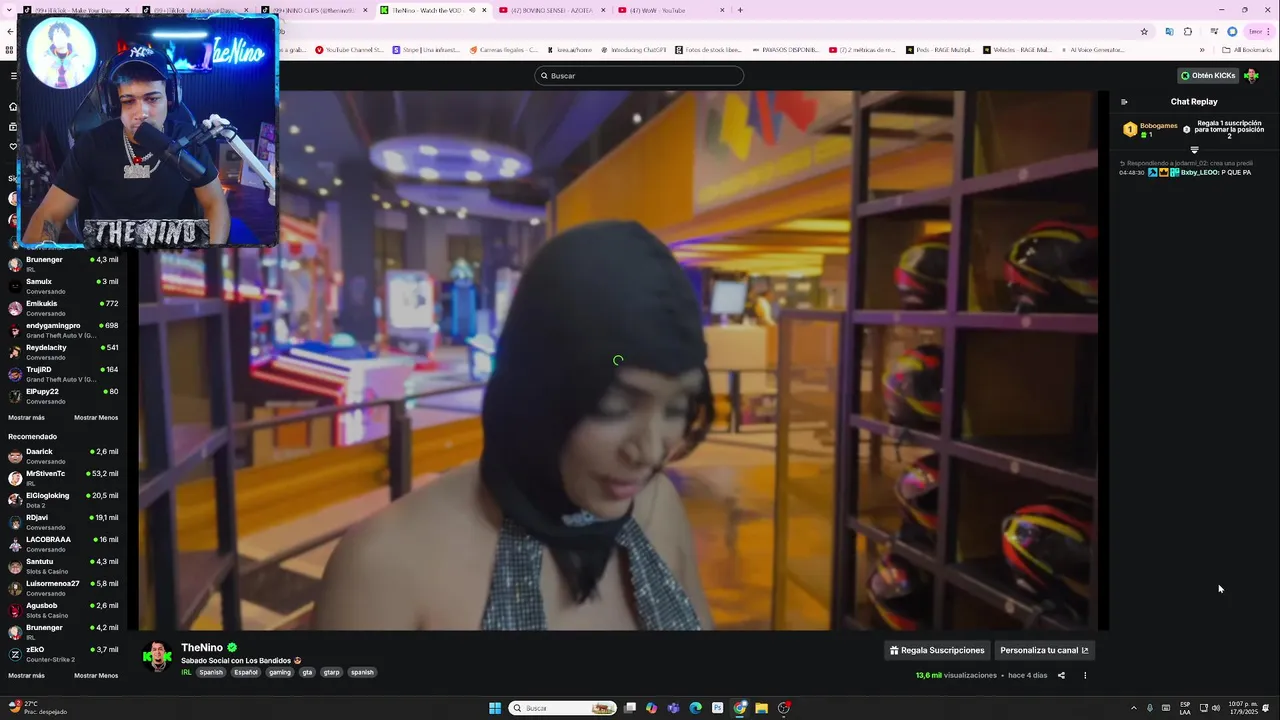Open MrStivenTc recommended channel
This screenshot has width=1280, height=720.
click(64, 478)
